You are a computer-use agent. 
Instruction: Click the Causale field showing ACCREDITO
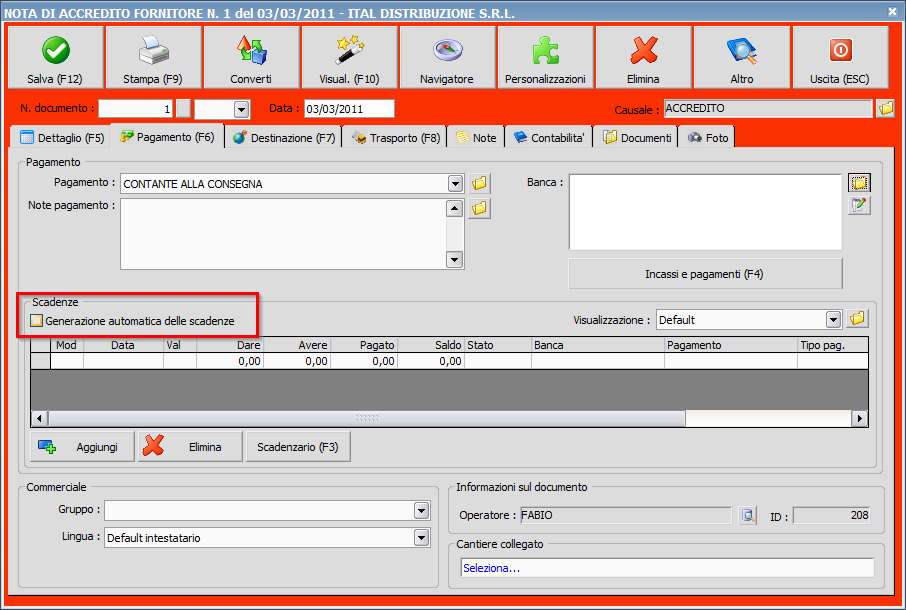[767, 108]
